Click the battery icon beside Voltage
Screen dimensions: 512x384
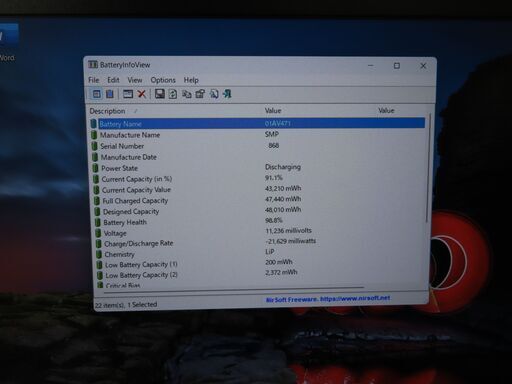point(98,233)
